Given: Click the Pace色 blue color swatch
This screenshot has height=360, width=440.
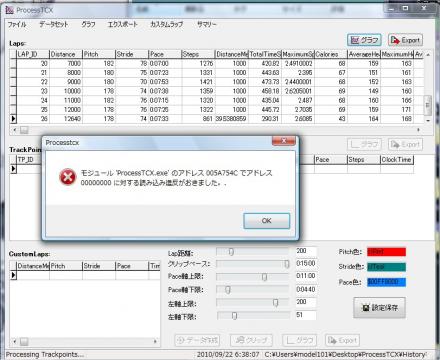Looking at the screenshot, I should coord(386,282).
